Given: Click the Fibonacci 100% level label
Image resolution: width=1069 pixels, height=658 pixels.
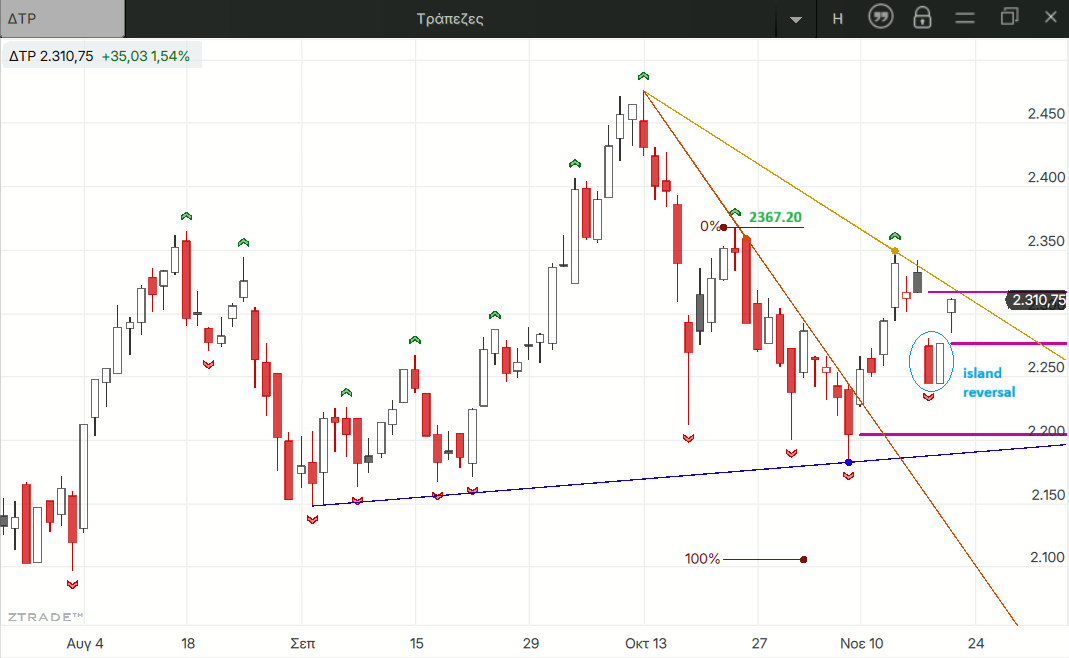Looking at the screenshot, I should coord(702,559).
